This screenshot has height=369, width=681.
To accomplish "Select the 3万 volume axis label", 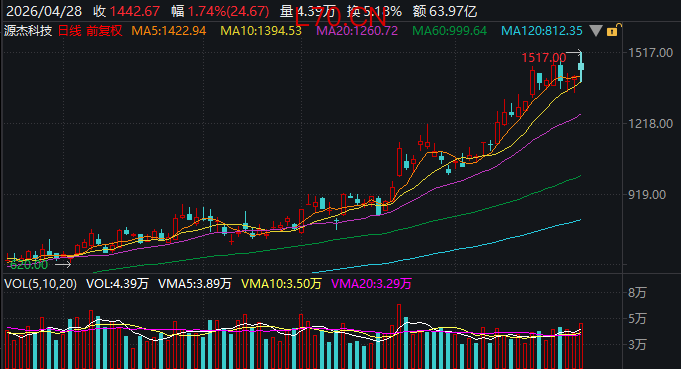I will tap(637, 345).
